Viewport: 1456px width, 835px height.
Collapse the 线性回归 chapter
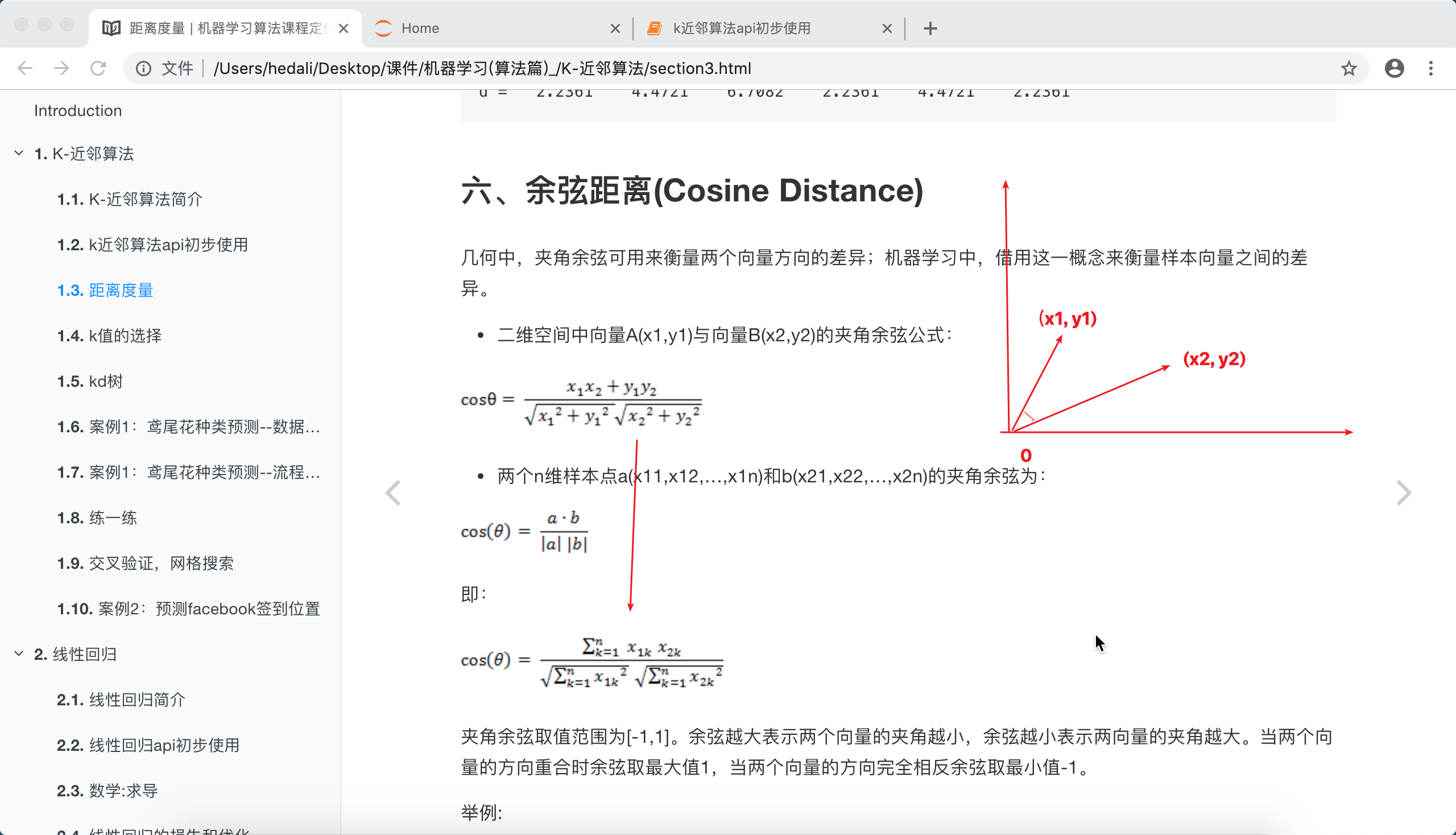click(x=19, y=654)
